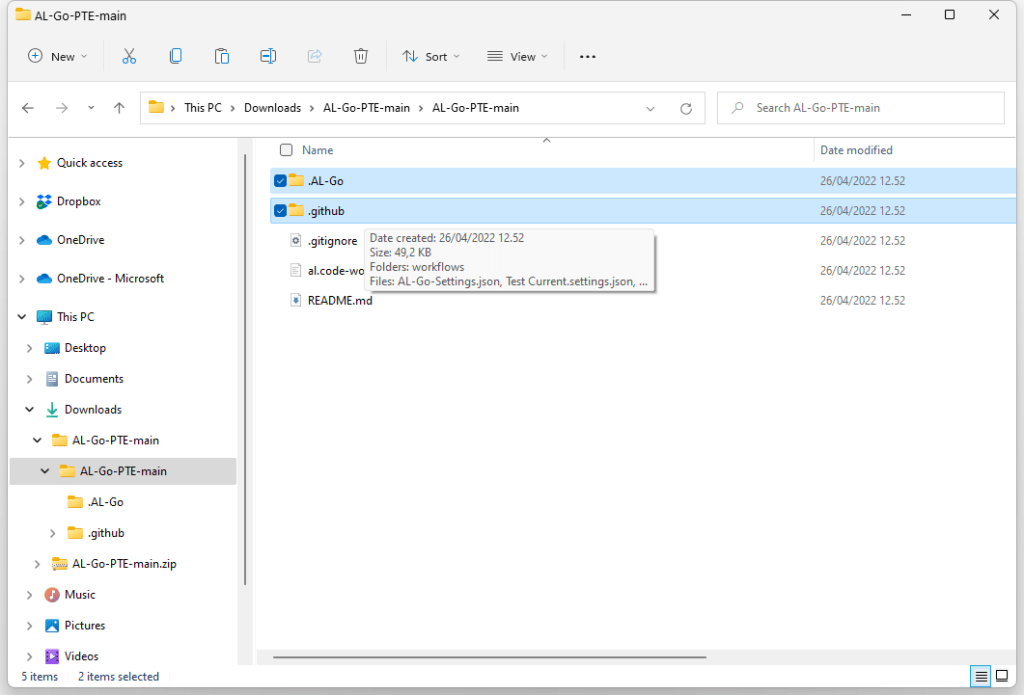Click Downloads in the address breadcrumb
This screenshot has width=1024, height=695.
[272, 108]
